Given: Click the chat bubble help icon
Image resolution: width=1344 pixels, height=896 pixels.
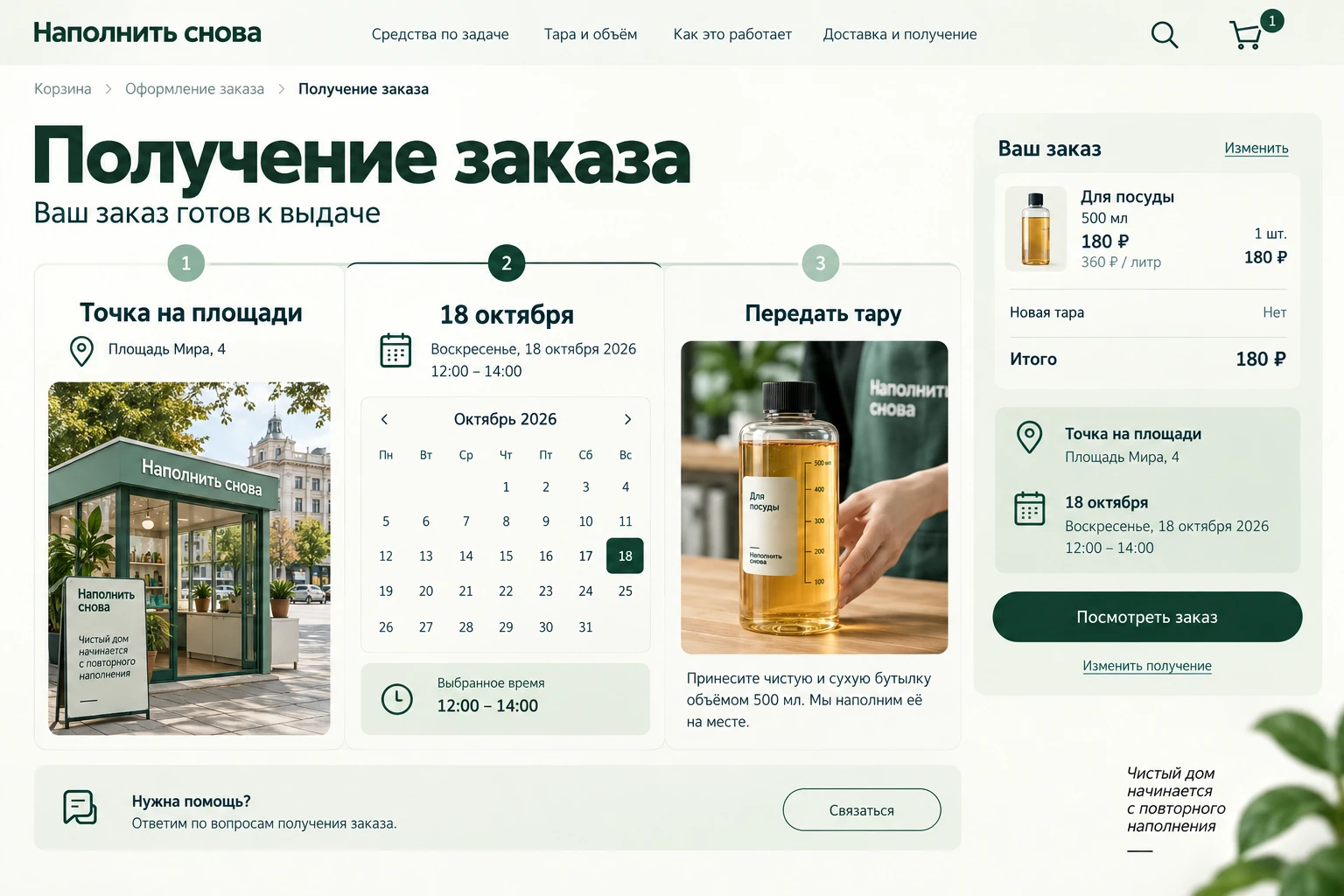Looking at the screenshot, I should pyautogui.click(x=80, y=807).
